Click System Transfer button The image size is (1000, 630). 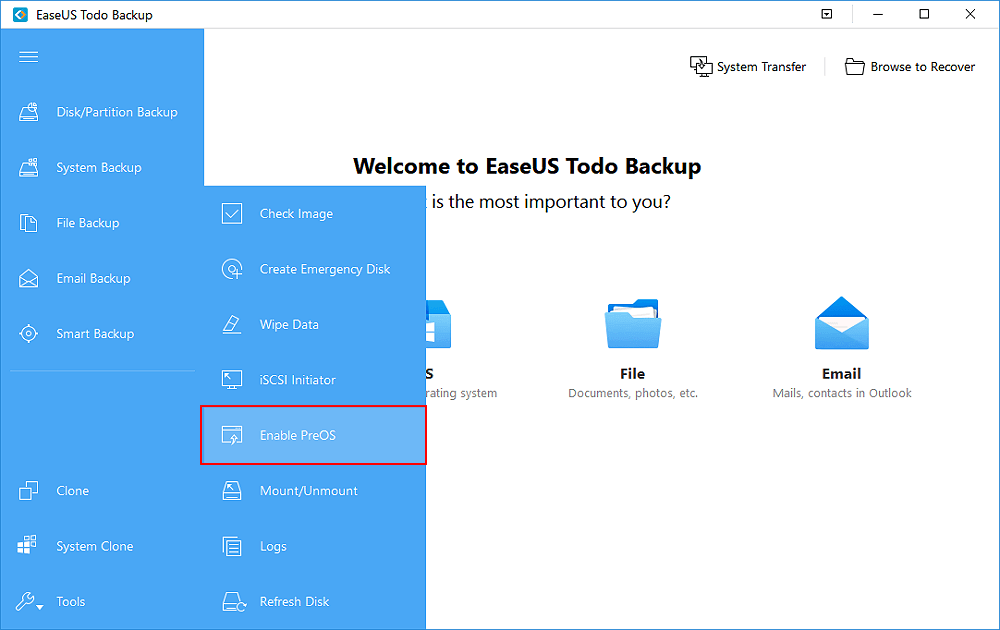coord(748,67)
